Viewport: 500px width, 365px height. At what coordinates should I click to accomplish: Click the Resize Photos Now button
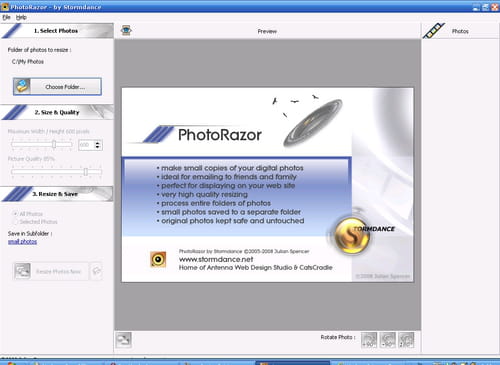coord(51,271)
